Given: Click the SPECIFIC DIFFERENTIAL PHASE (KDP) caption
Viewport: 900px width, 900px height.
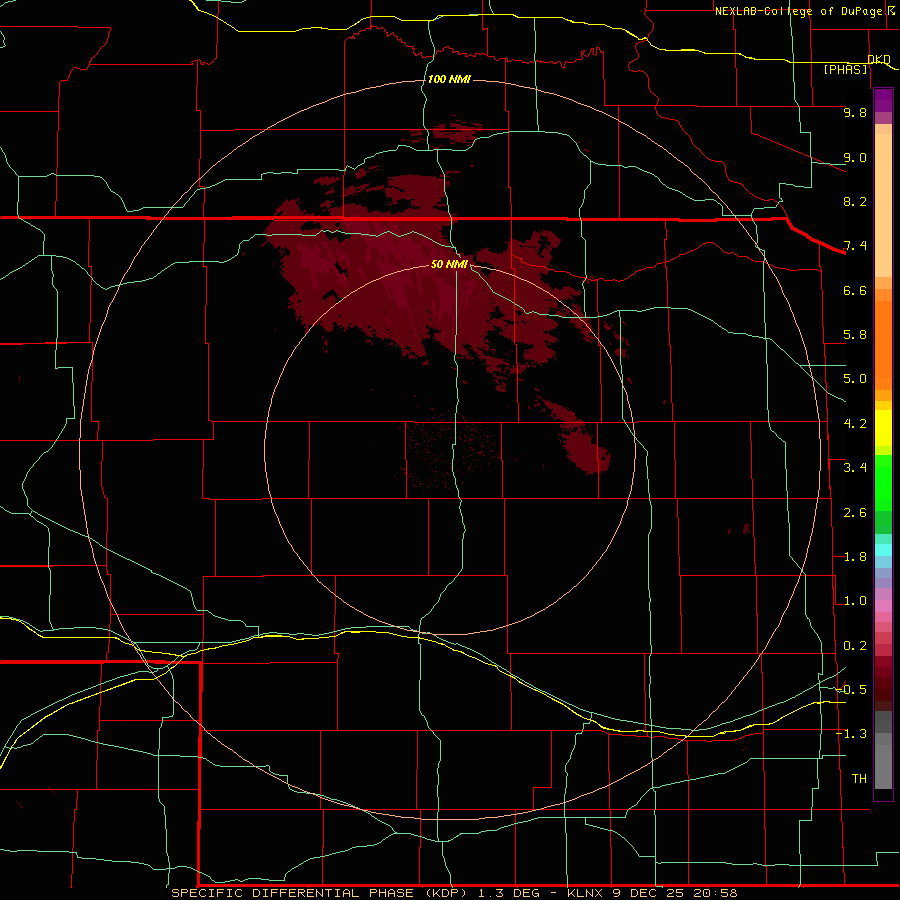Looking at the screenshot, I should [319, 893].
